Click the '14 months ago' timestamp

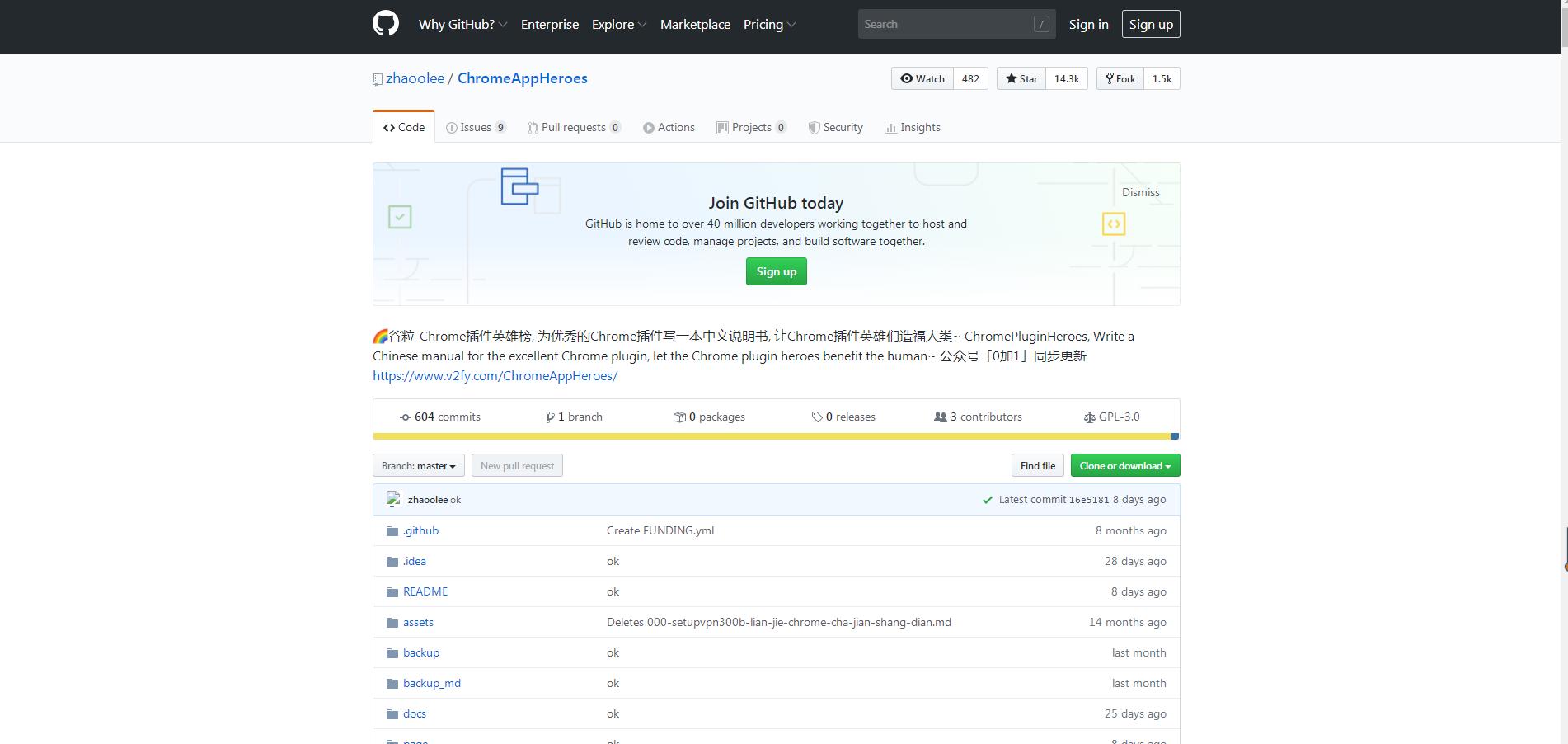(x=1128, y=623)
